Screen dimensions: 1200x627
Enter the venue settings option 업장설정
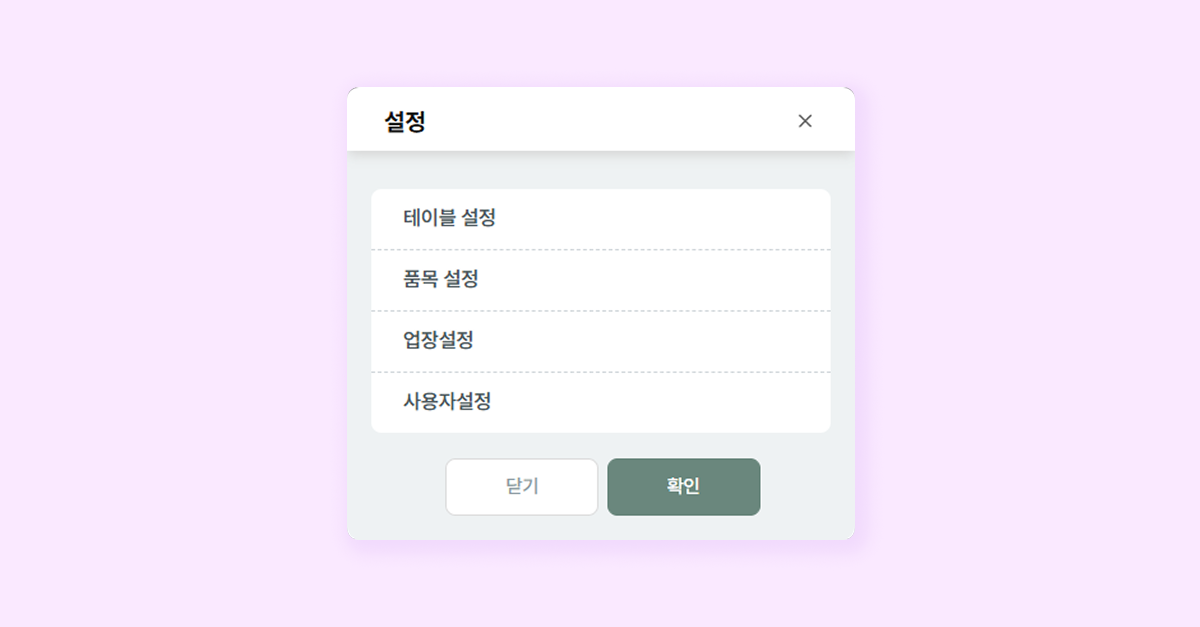(x=600, y=341)
